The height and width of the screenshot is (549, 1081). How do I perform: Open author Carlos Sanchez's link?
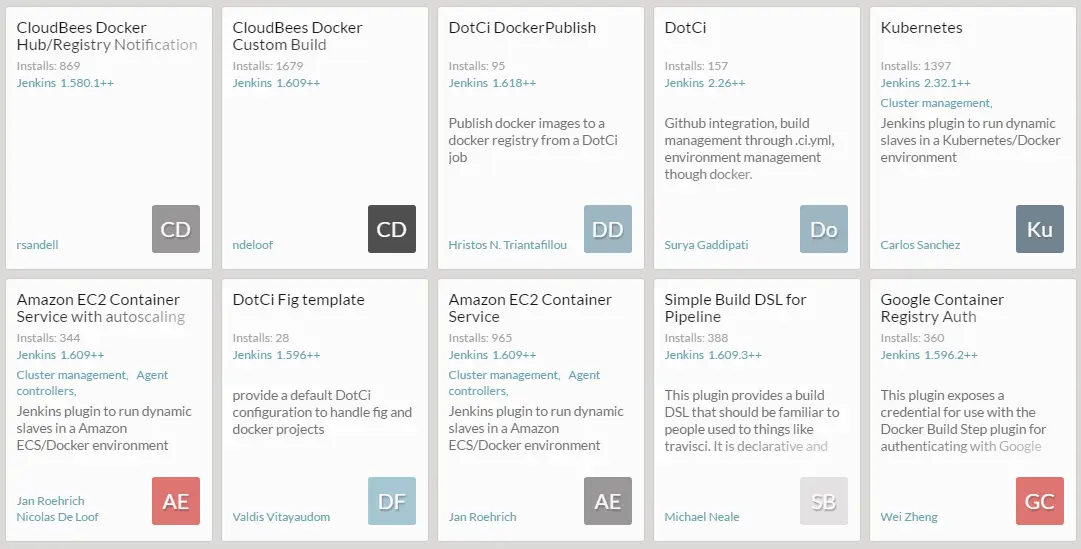pos(920,245)
